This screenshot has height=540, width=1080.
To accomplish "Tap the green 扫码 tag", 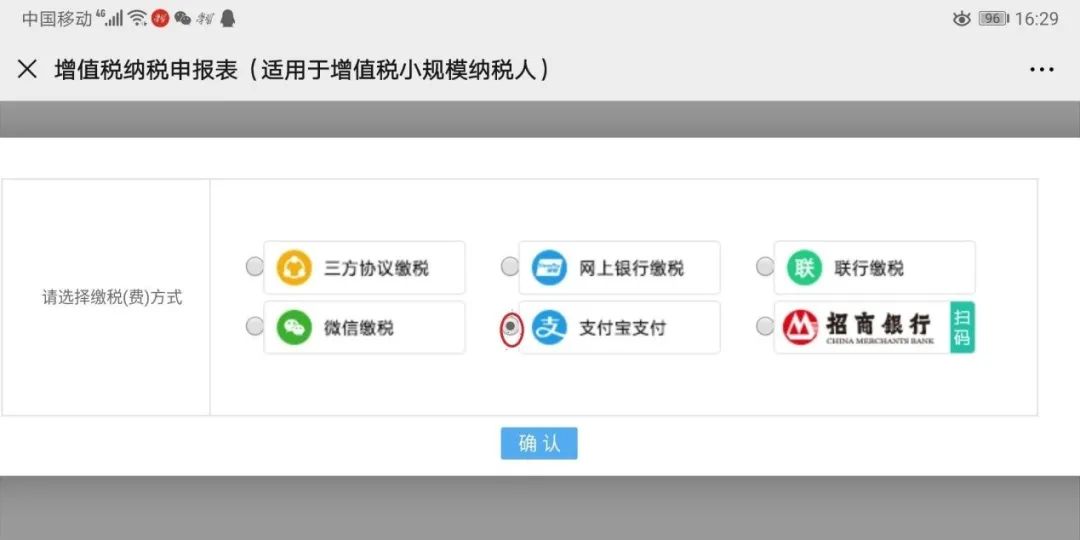I will point(962,328).
